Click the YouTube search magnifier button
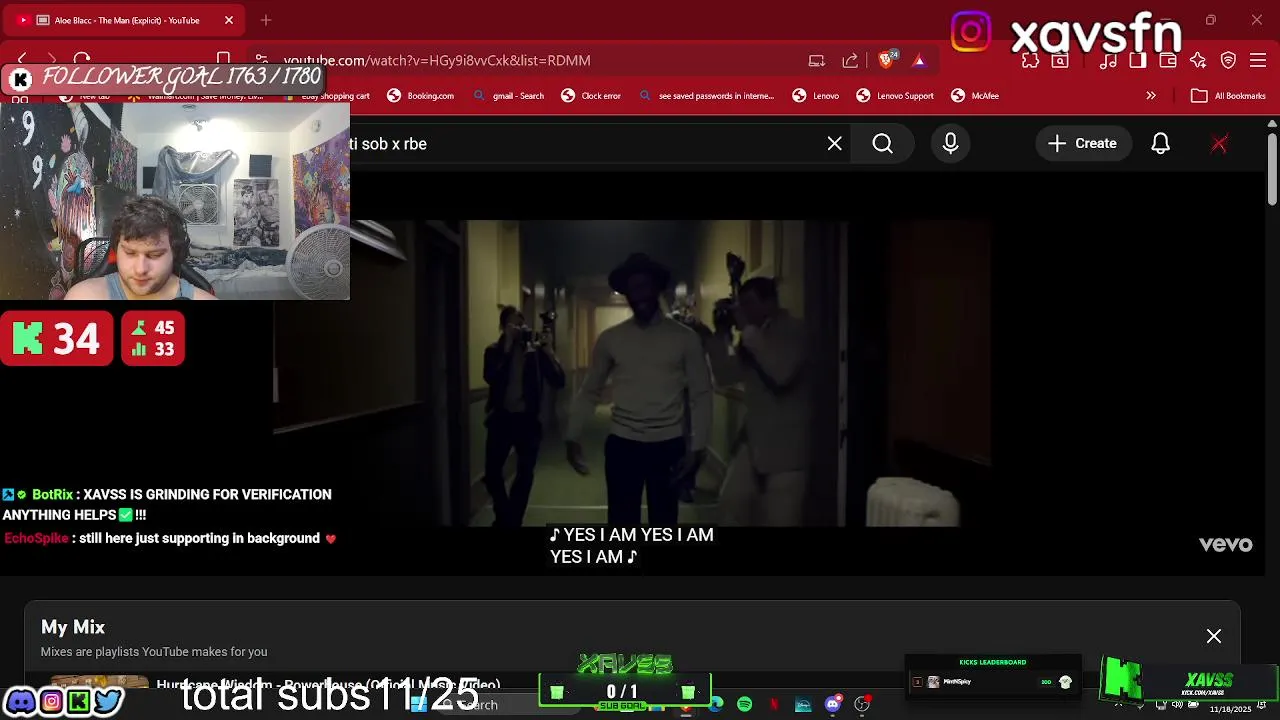The width and height of the screenshot is (1280, 720). [x=882, y=143]
